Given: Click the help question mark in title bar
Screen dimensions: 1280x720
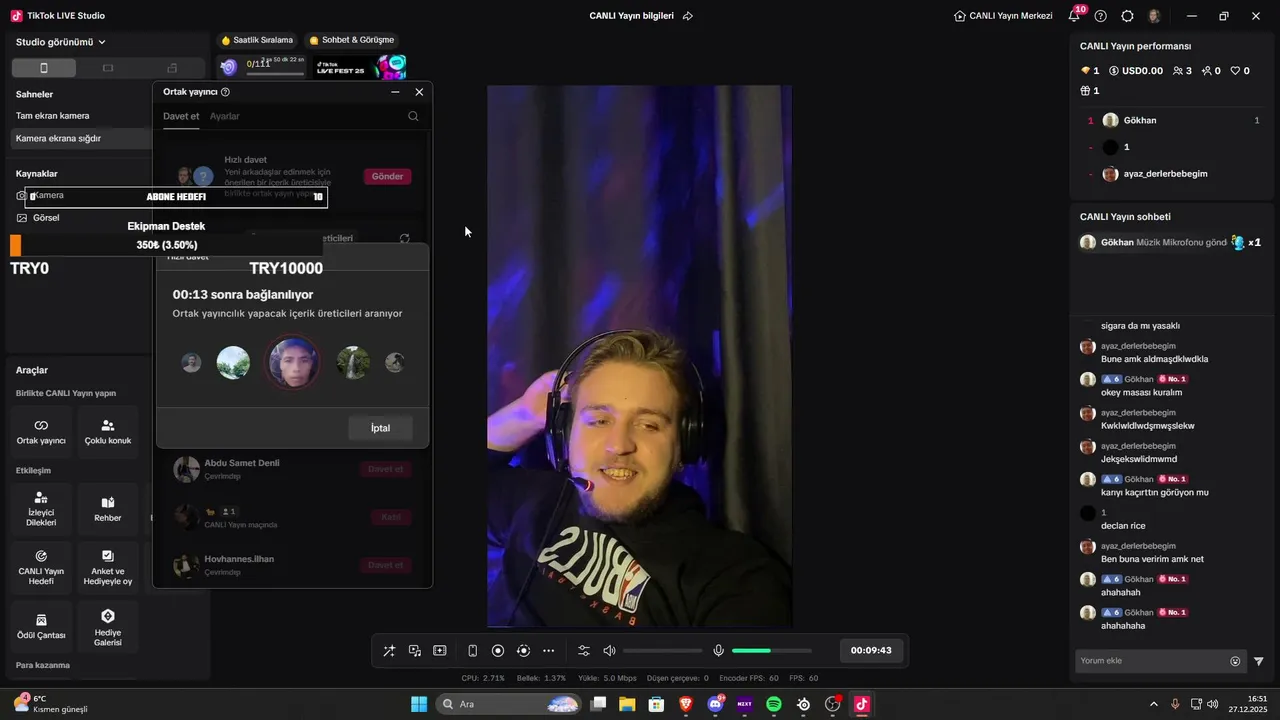Looking at the screenshot, I should coord(1101,16).
